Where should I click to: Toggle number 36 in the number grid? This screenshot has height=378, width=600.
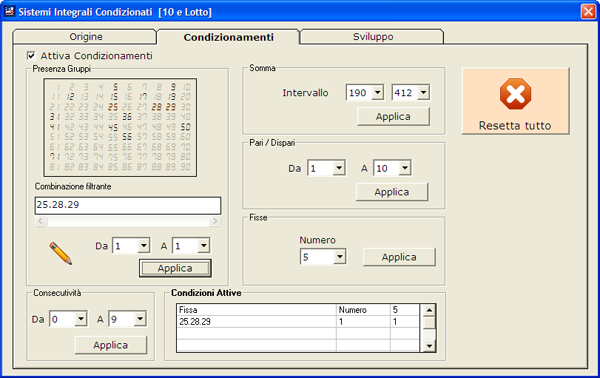tap(127, 117)
